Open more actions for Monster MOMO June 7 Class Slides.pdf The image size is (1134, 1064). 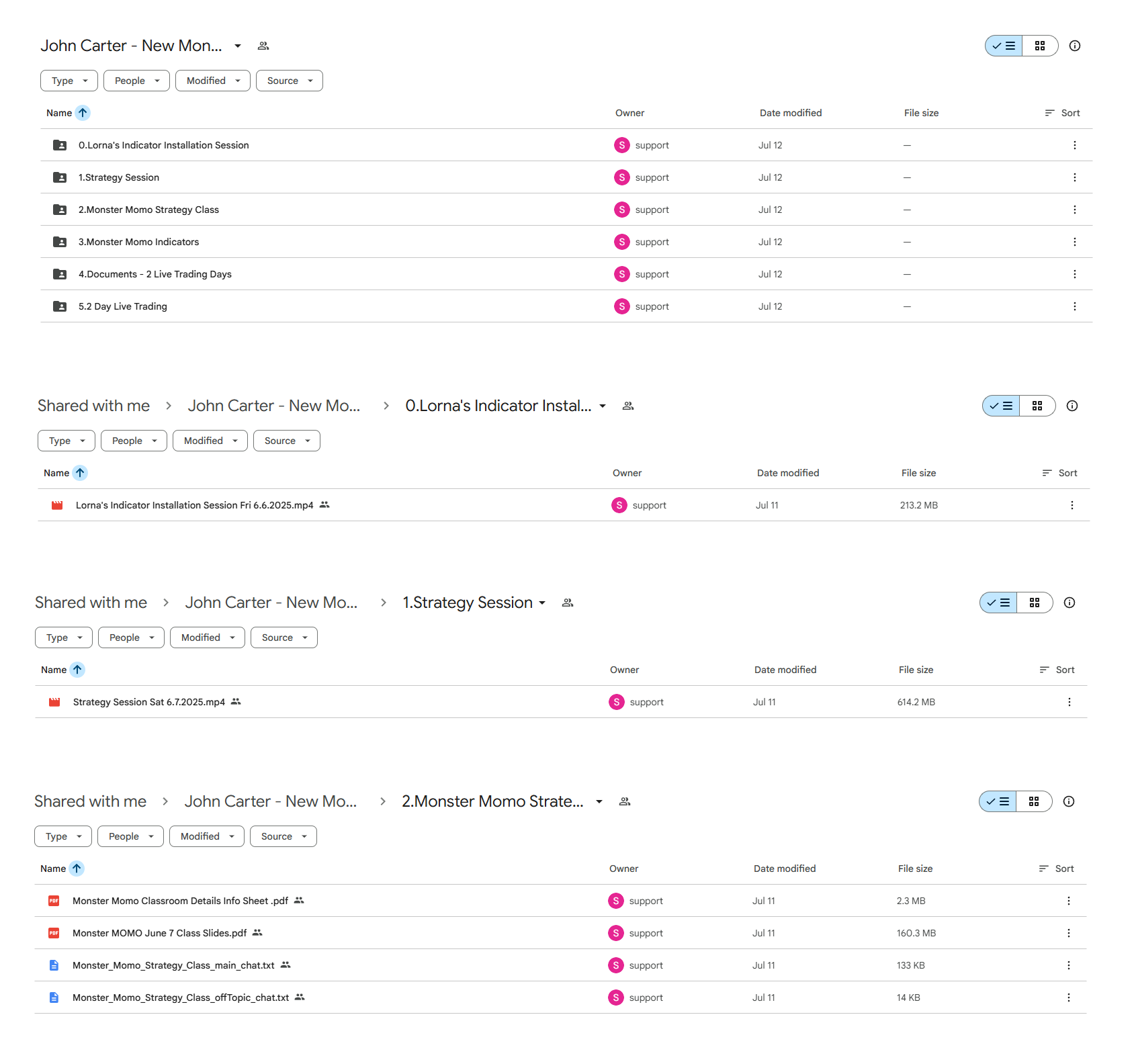tap(1068, 933)
